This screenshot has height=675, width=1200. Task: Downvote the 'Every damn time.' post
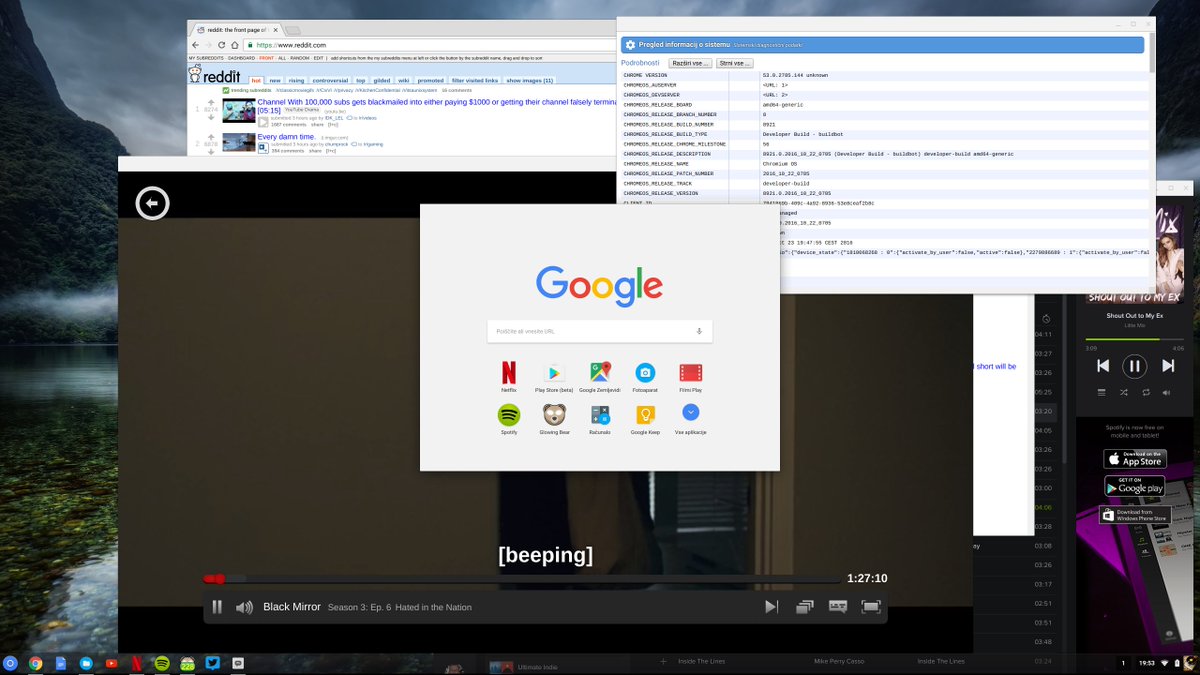[x=211, y=152]
